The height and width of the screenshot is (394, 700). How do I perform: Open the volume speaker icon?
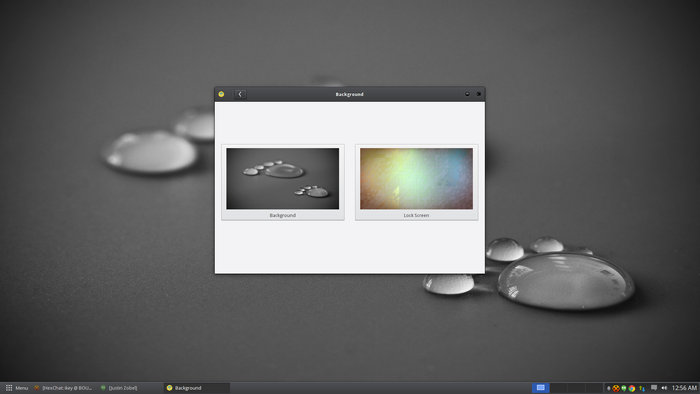click(664, 388)
